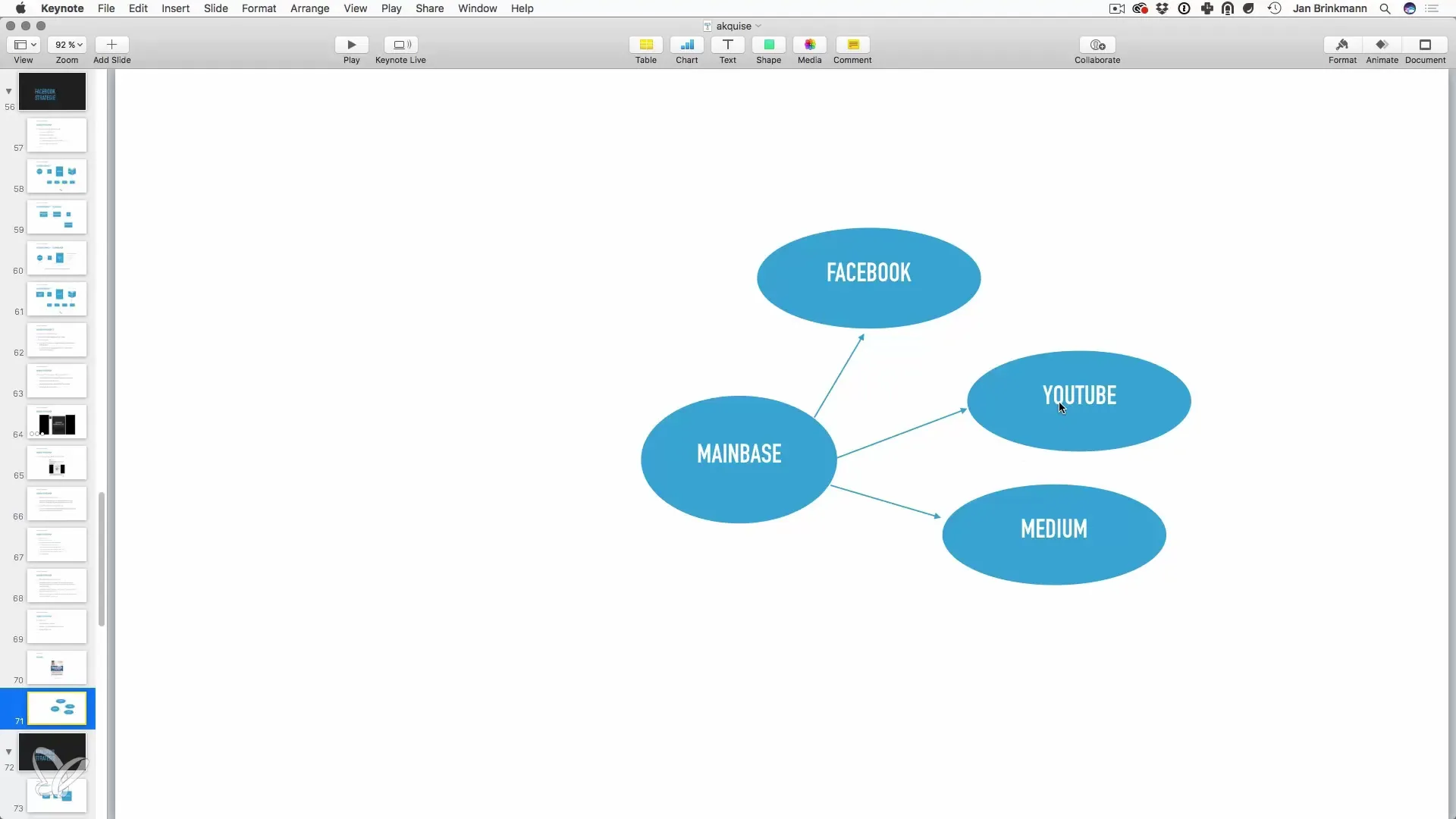Select slide 65 thumbnail
Screen dimensions: 1456x819
(57, 463)
